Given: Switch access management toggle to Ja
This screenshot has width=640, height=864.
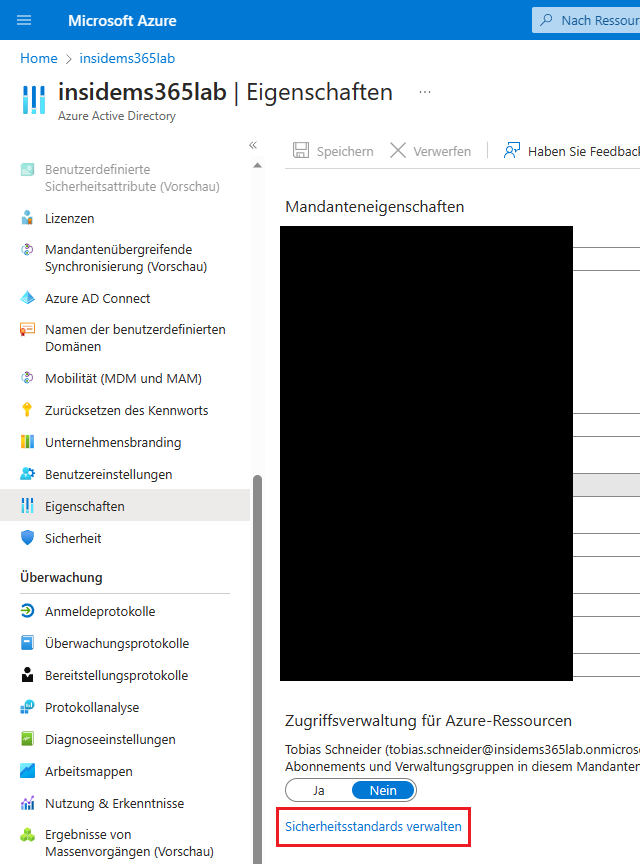Looking at the screenshot, I should click(x=319, y=790).
